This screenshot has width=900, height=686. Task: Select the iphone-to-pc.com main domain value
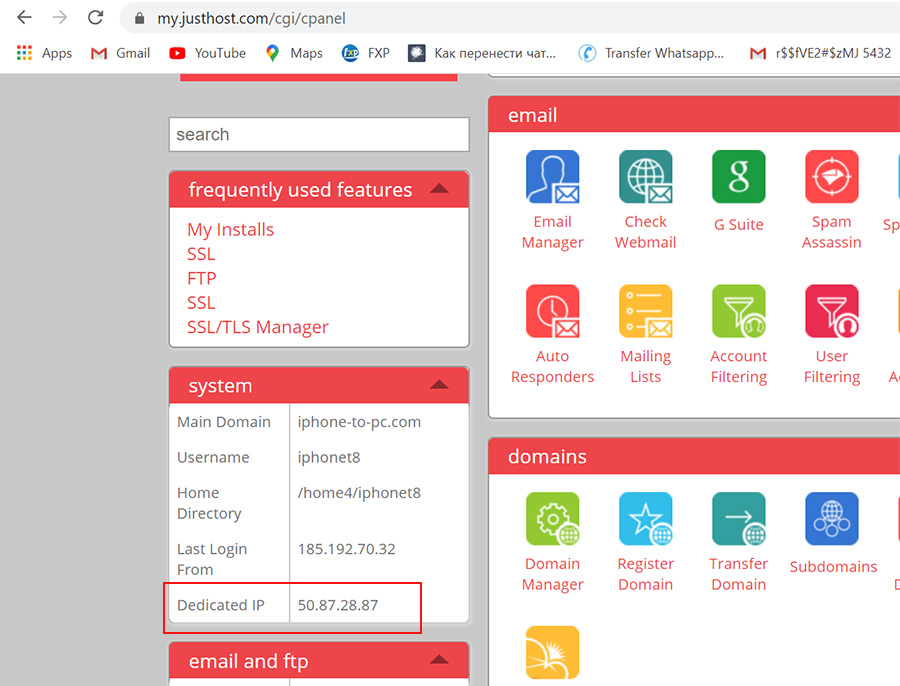point(359,422)
